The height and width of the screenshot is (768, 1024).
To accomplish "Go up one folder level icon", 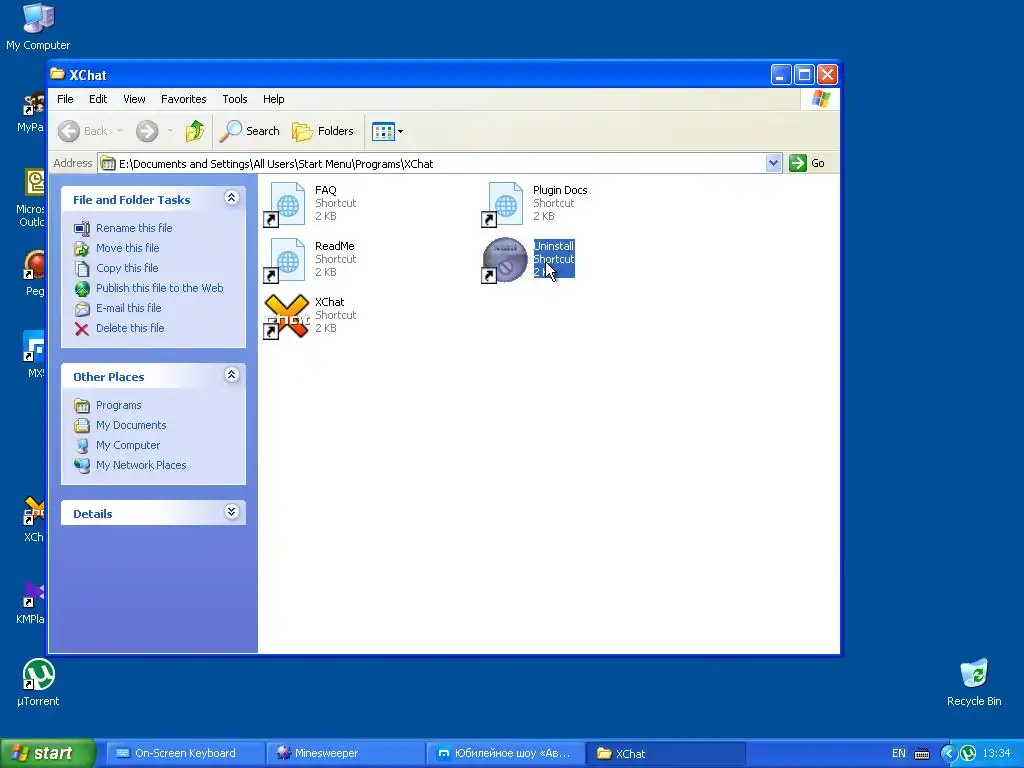I will [x=194, y=131].
